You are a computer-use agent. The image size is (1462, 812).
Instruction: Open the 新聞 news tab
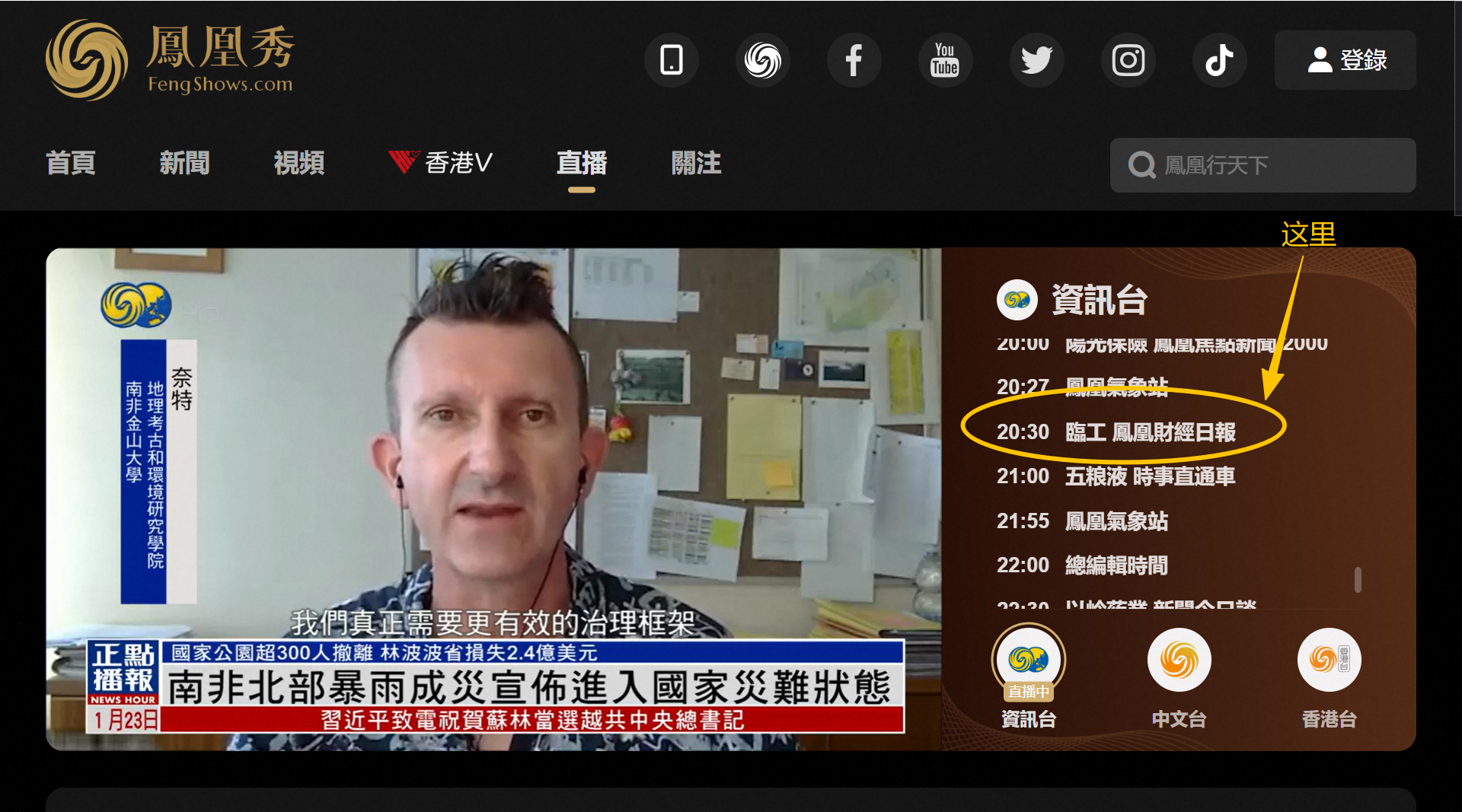pyautogui.click(x=184, y=163)
